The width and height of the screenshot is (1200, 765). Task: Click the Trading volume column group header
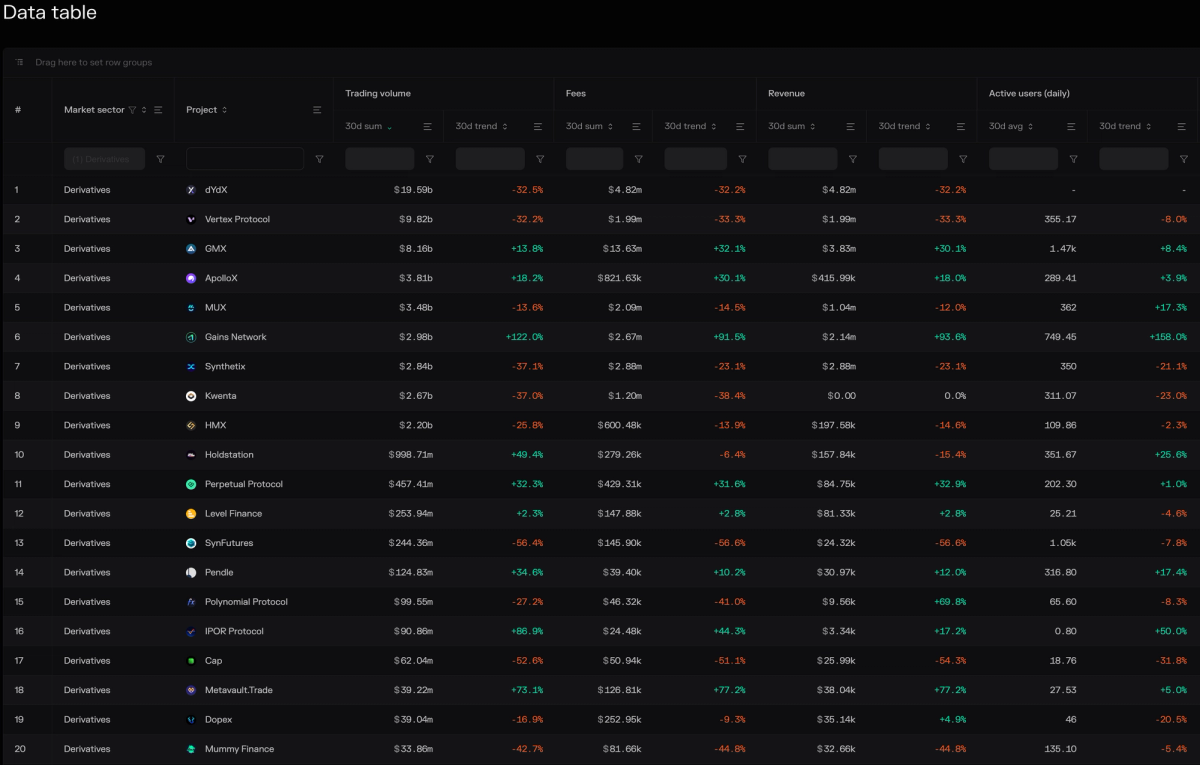pyautogui.click(x=378, y=93)
